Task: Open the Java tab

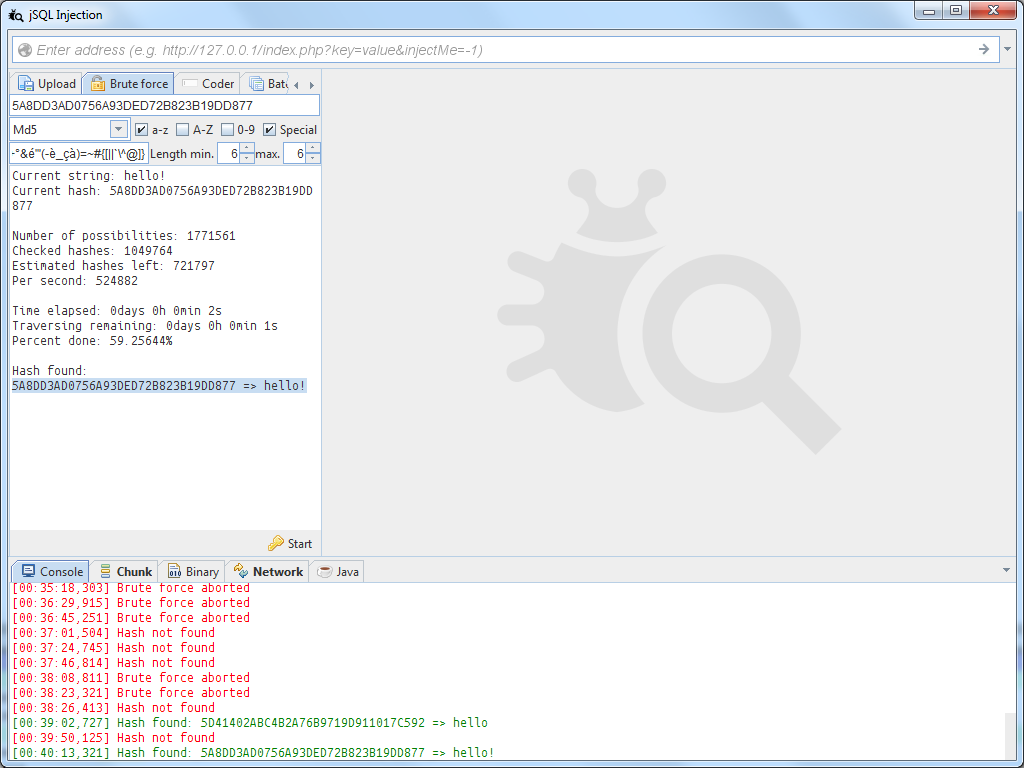Action: (x=337, y=571)
